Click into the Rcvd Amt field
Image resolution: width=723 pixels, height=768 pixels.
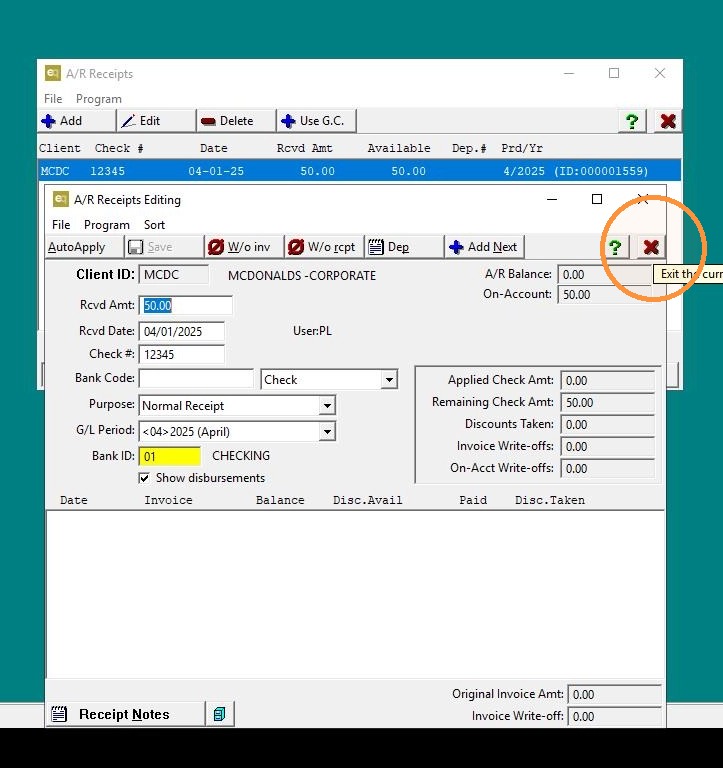(x=186, y=306)
